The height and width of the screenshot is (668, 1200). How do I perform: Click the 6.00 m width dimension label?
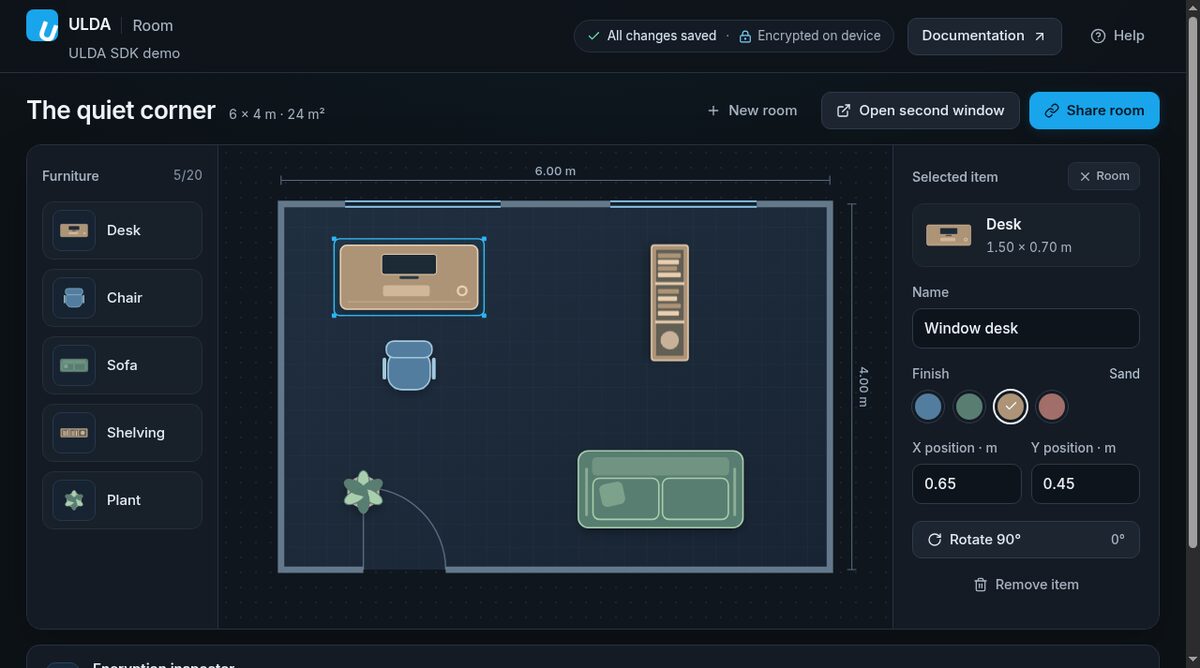tap(555, 171)
